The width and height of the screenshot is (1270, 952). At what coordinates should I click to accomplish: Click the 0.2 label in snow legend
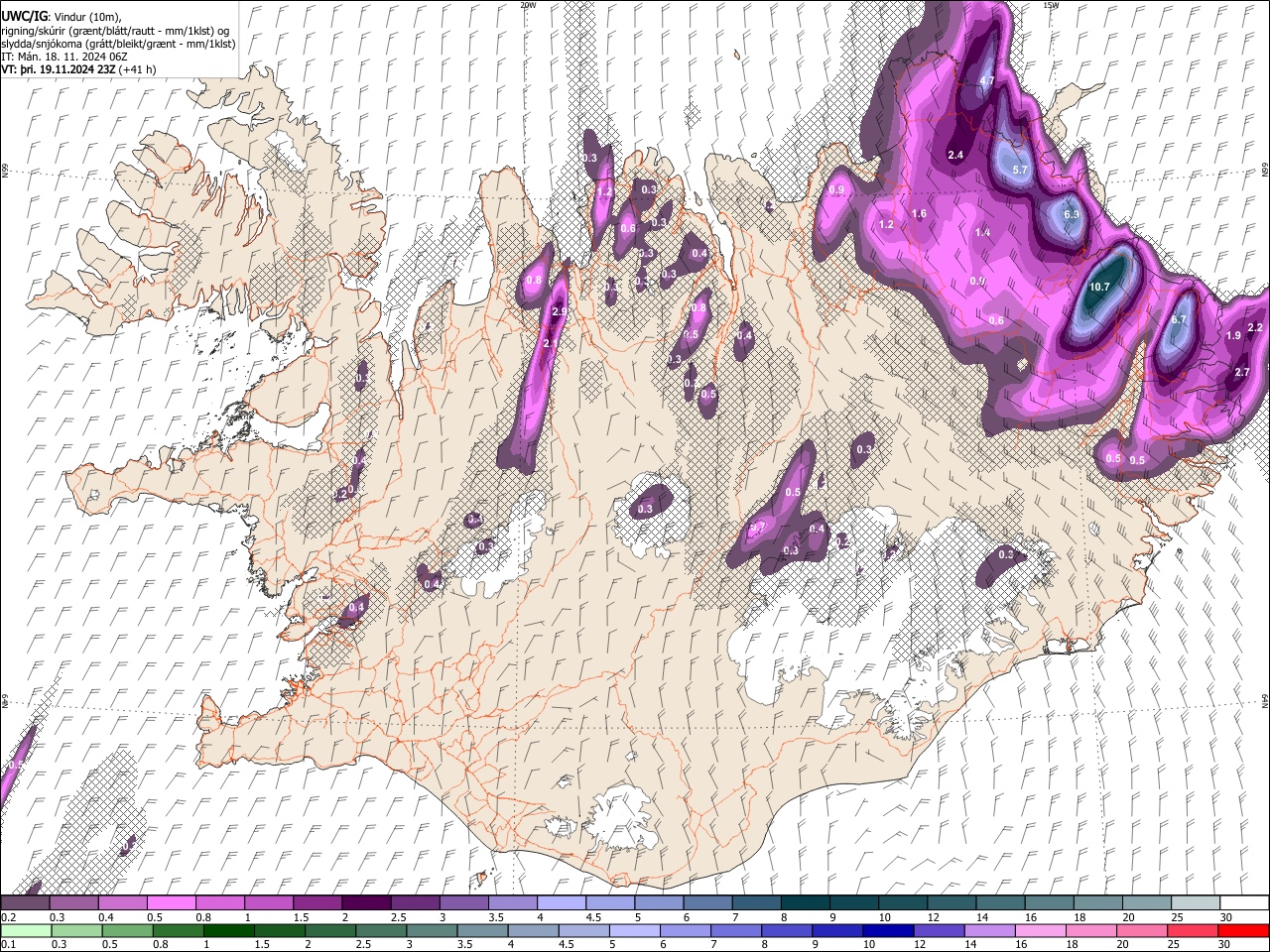8,917
